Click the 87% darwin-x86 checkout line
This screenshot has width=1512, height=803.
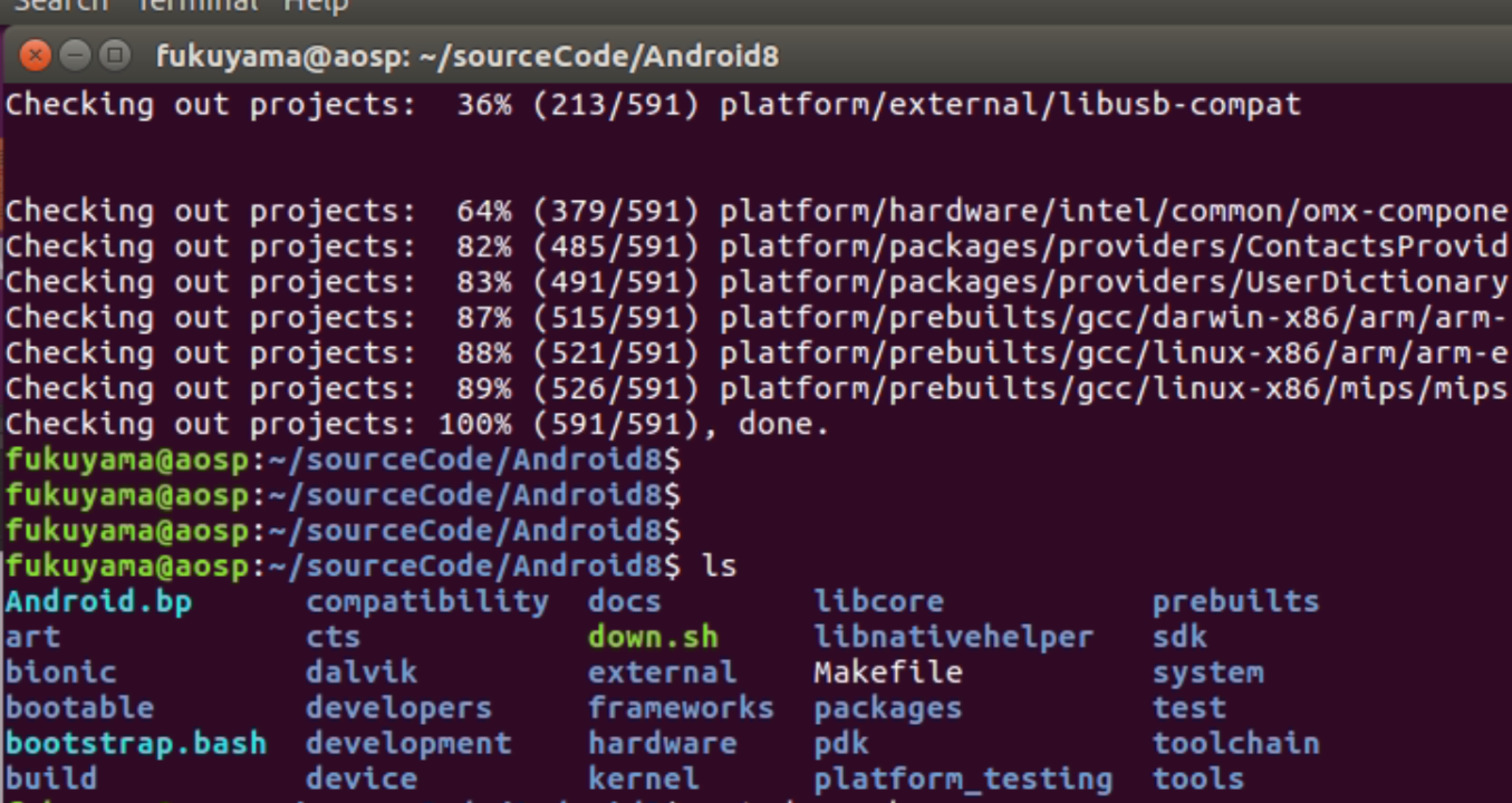pos(756,318)
